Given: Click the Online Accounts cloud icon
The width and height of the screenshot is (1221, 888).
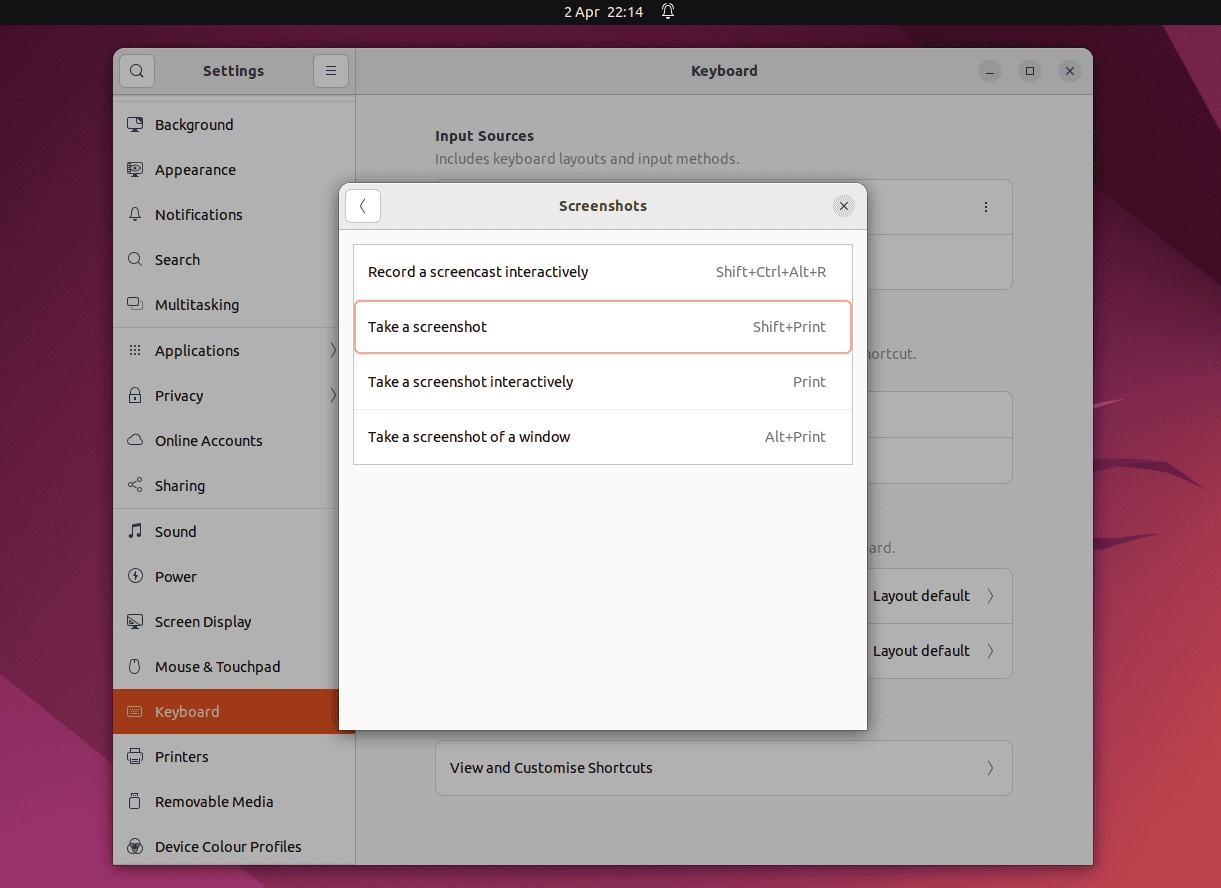Looking at the screenshot, I should point(135,440).
